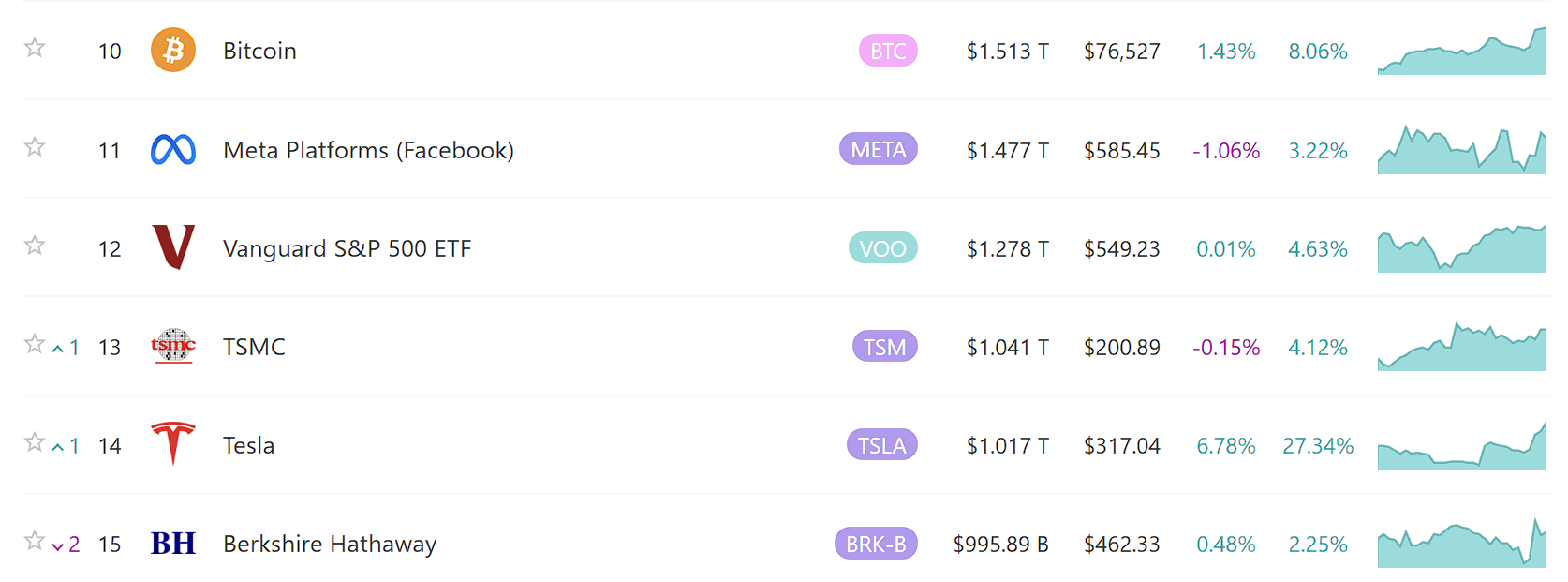This screenshot has width=1568, height=582.
Task: Open the Berkshire Hathaway name link
Action: (330, 545)
